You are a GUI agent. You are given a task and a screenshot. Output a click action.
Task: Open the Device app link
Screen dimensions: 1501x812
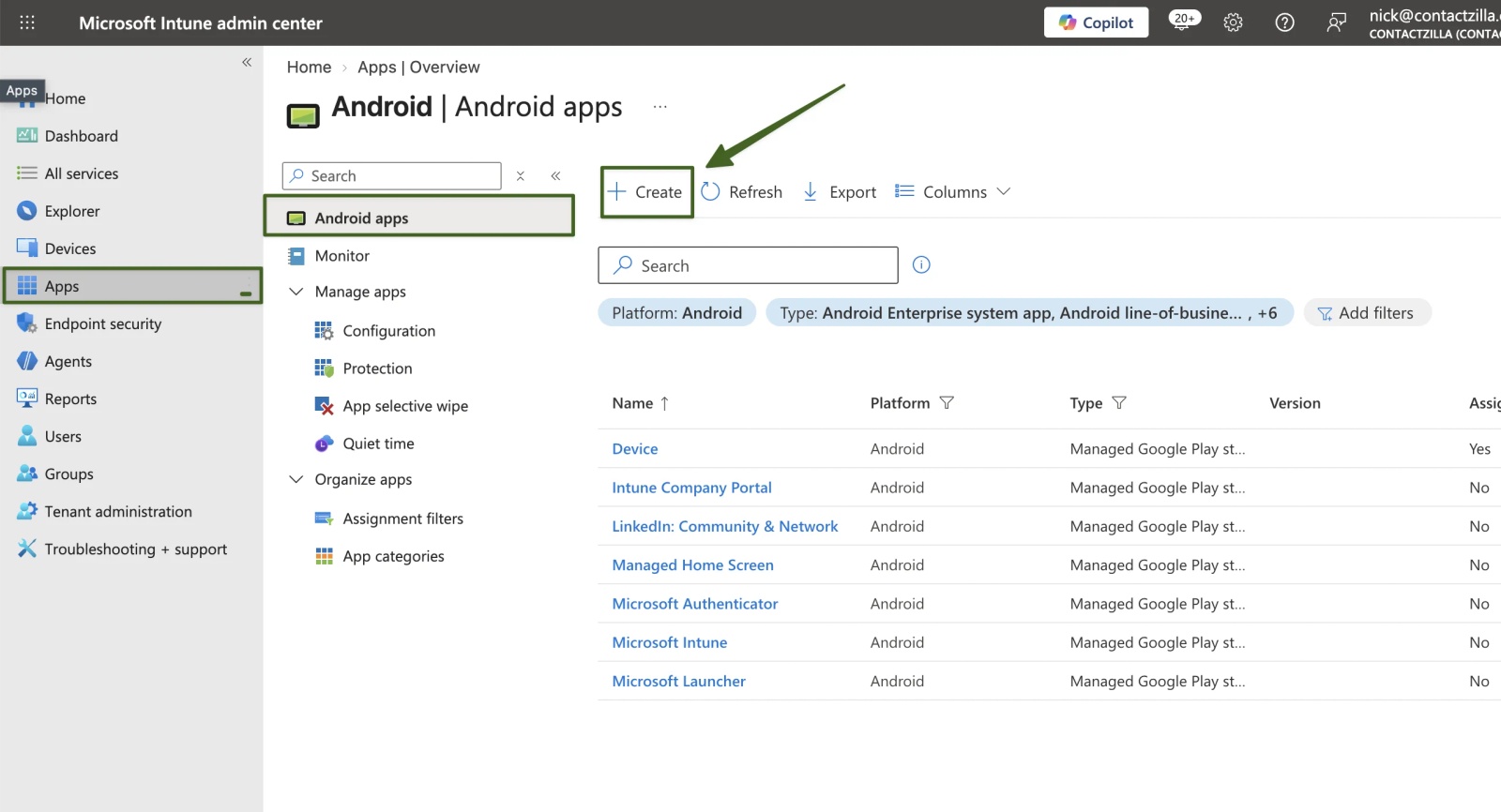(635, 449)
